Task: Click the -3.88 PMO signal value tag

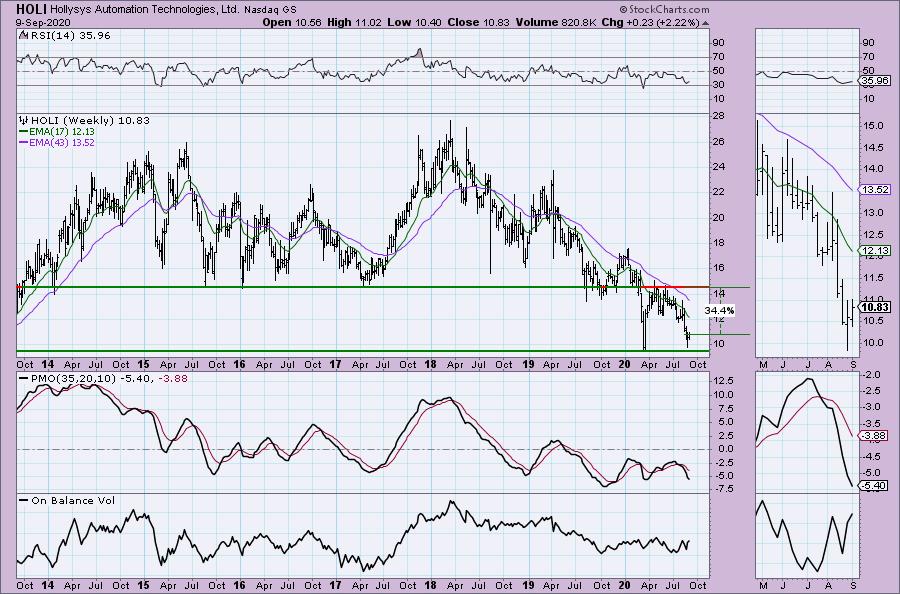Action: [875, 436]
